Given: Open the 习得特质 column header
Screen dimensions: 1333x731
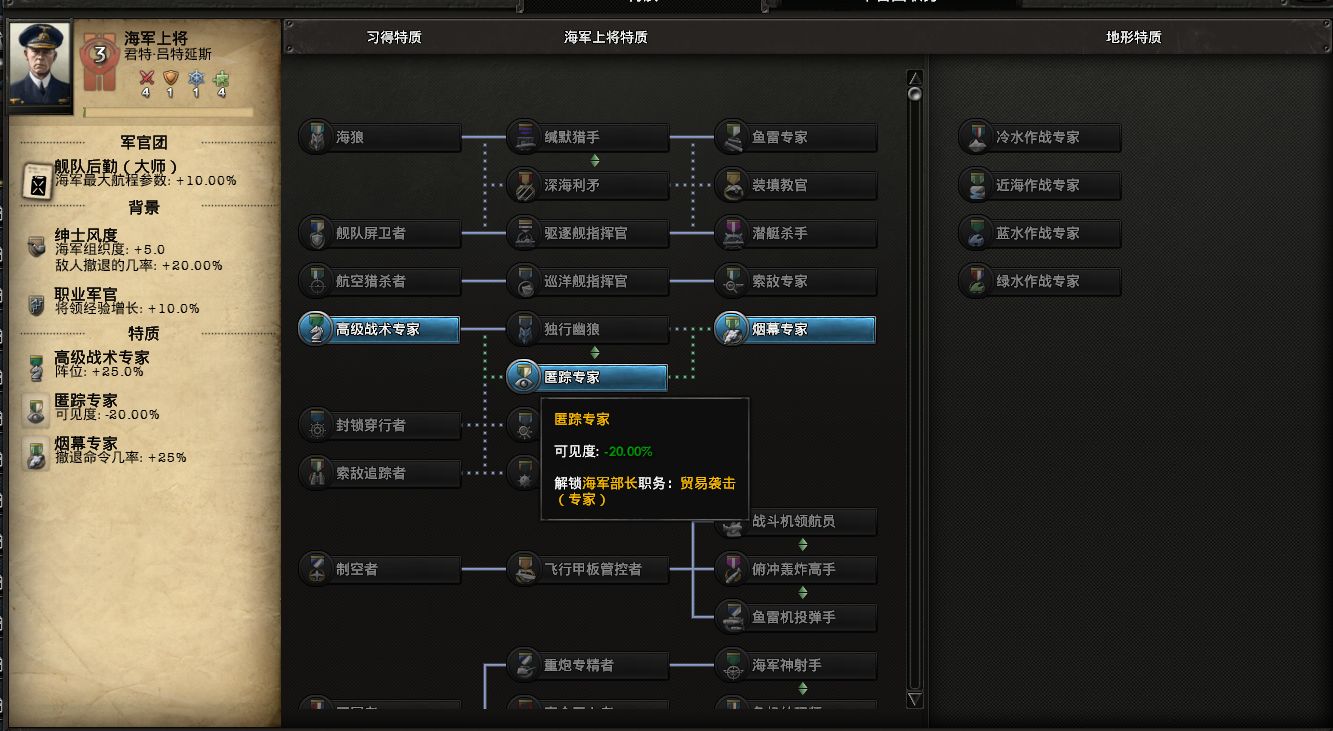Looking at the screenshot, I should point(393,38).
